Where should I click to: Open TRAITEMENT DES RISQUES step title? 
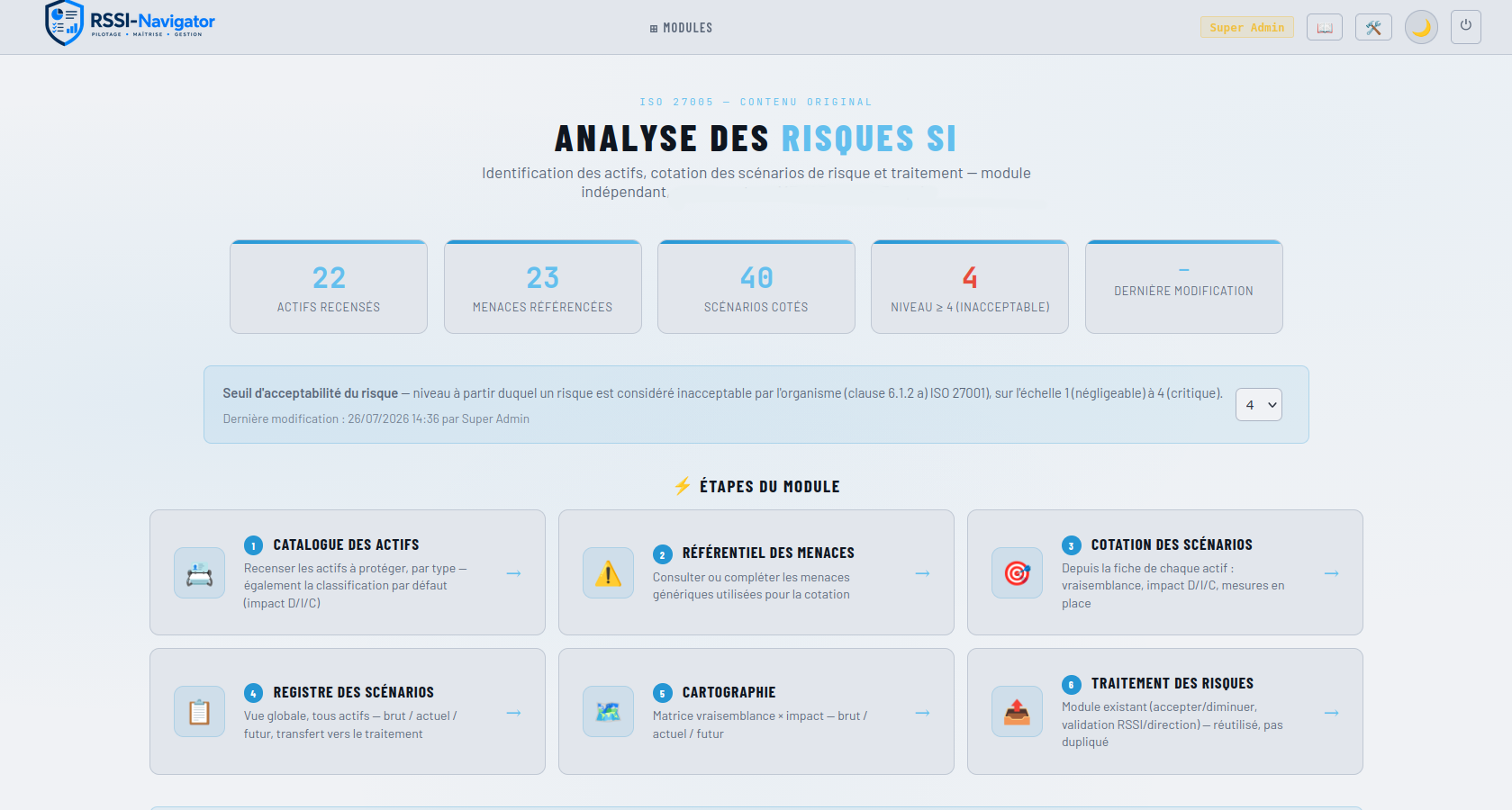1172,683
